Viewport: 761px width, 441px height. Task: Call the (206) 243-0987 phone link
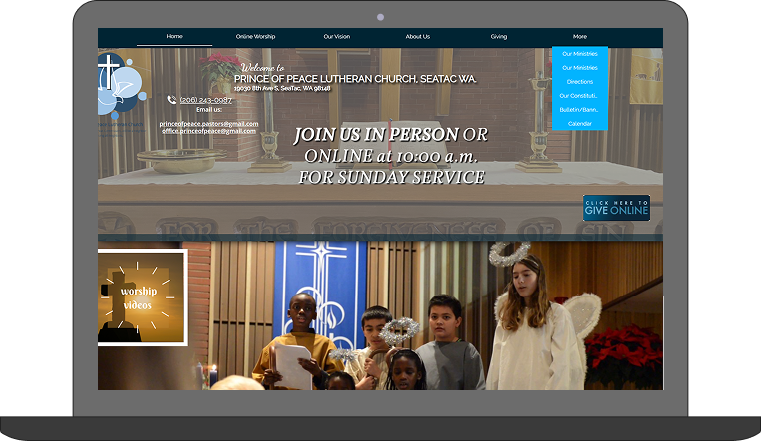click(x=206, y=100)
